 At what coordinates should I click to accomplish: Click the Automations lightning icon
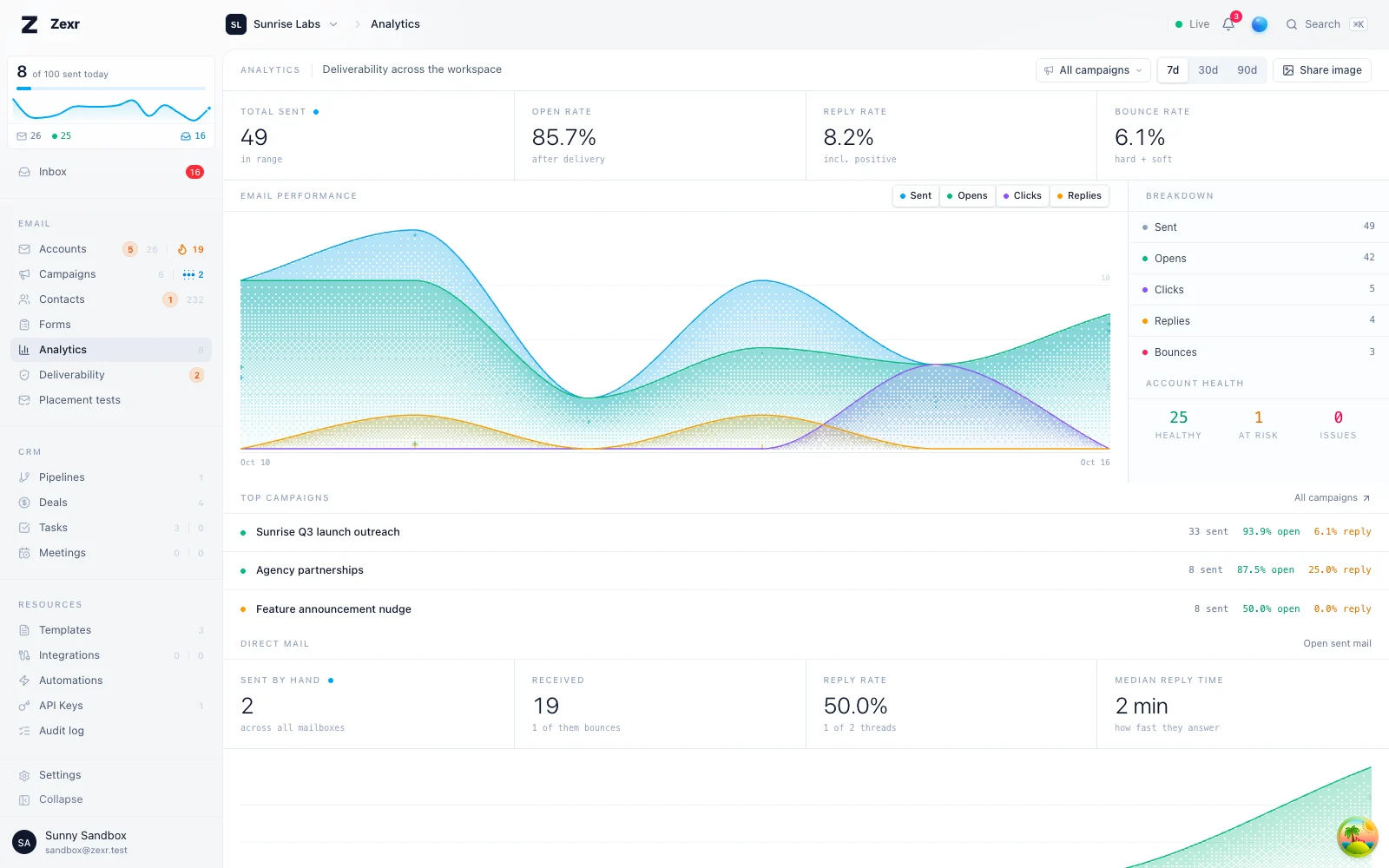point(24,681)
